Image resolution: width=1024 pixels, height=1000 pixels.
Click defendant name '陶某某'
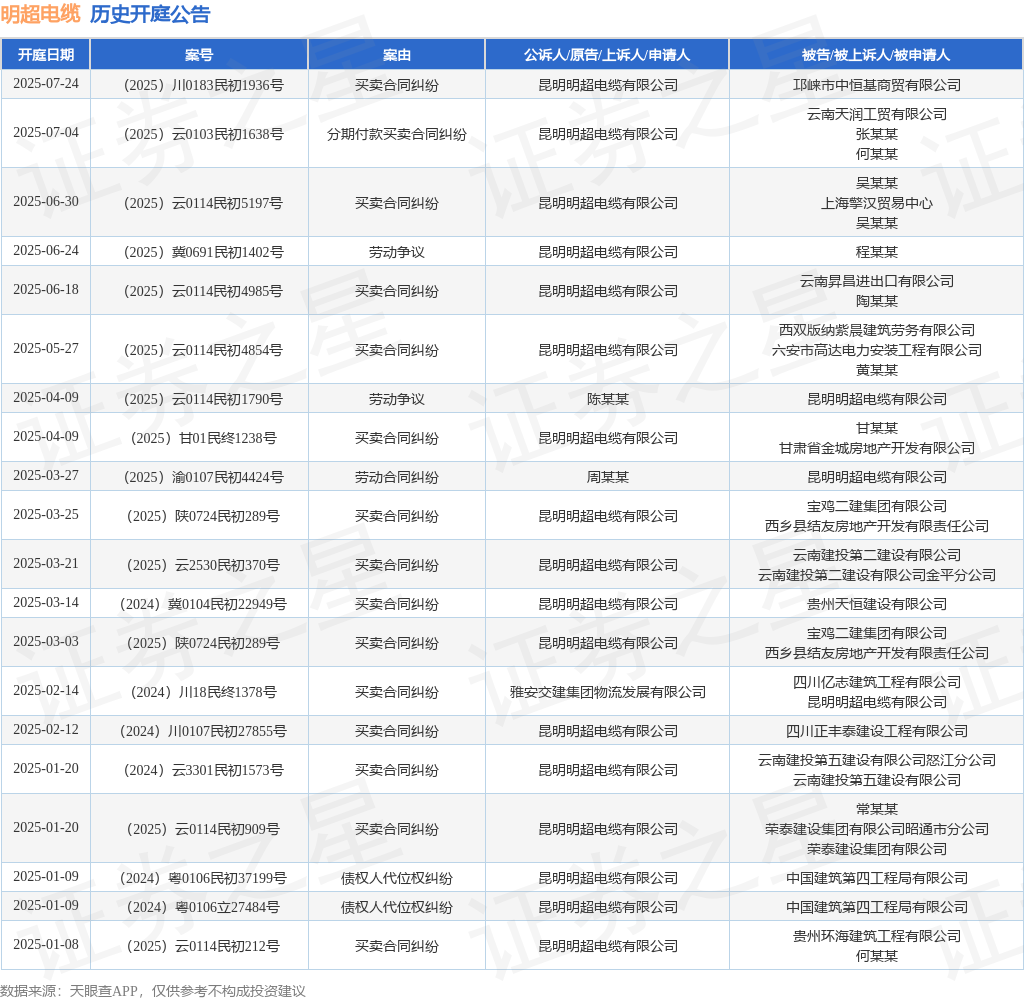(x=876, y=301)
